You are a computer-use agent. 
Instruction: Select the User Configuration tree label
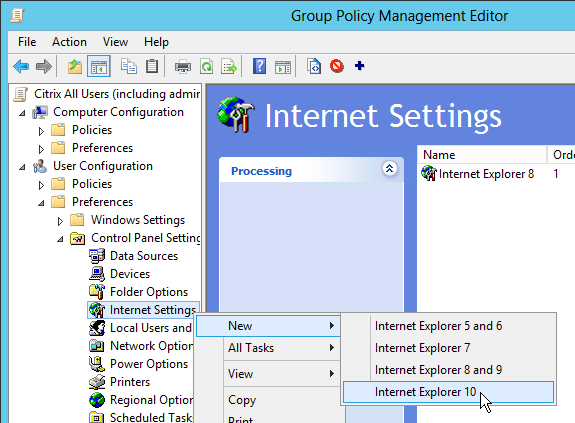point(103,166)
